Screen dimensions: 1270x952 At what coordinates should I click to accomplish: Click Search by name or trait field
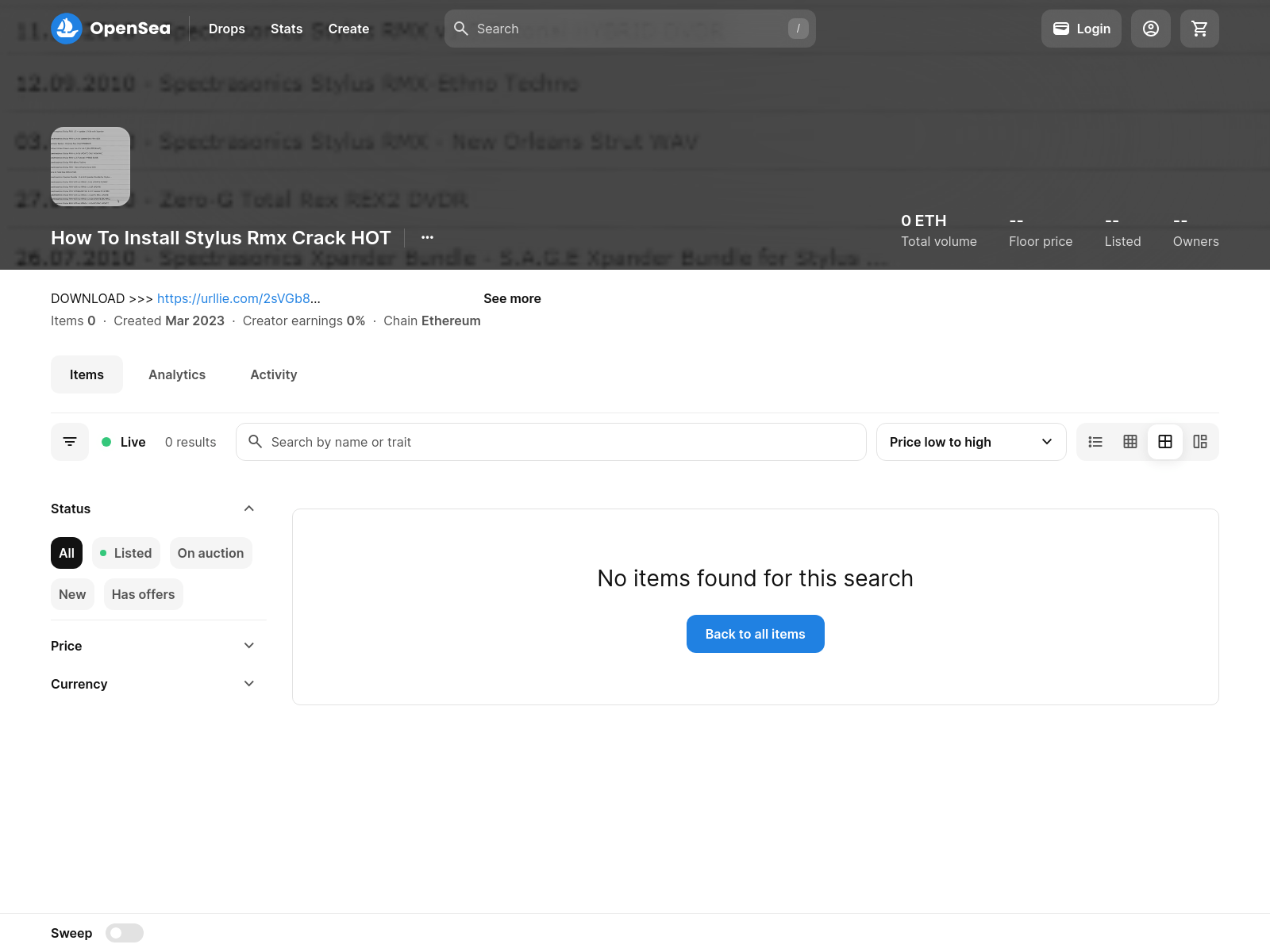551,442
